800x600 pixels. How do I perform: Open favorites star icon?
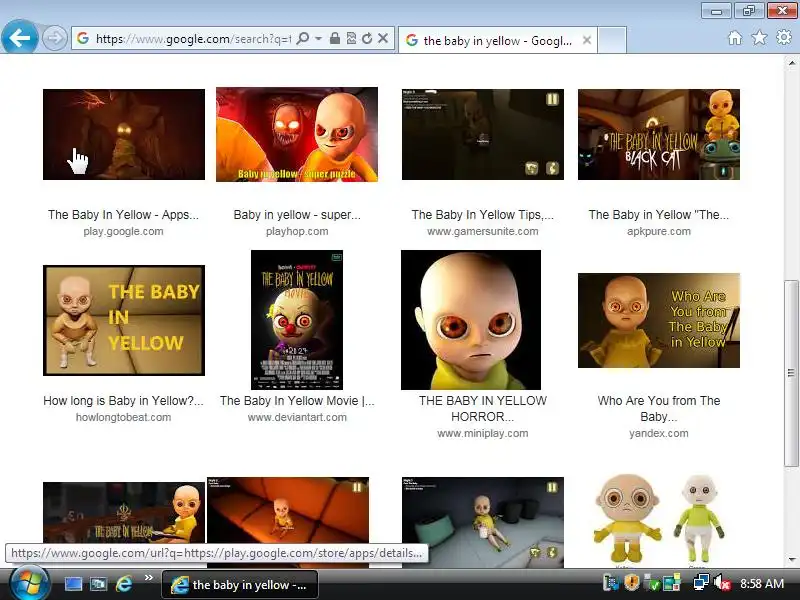(x=759, y=38)
